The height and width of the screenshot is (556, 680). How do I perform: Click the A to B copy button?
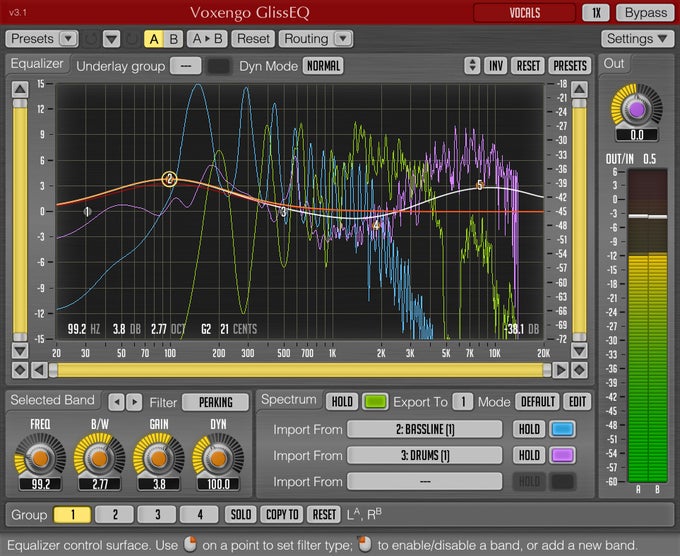click(x=208, y=39)
